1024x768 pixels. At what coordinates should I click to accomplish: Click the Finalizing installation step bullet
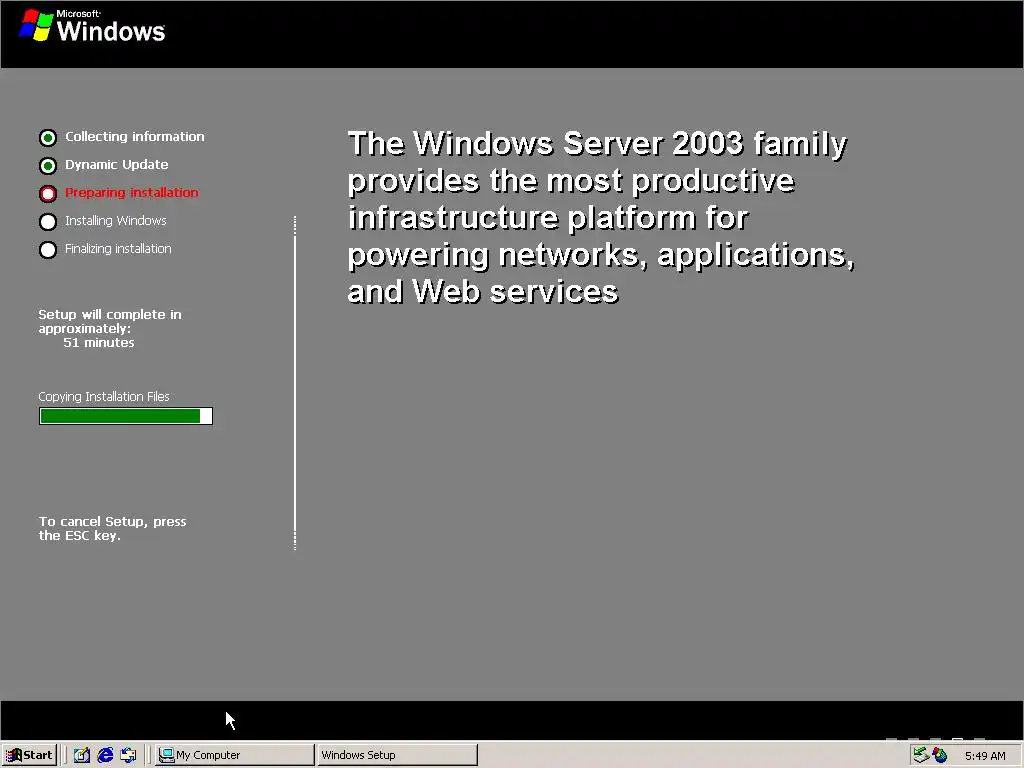pos(48,249)
